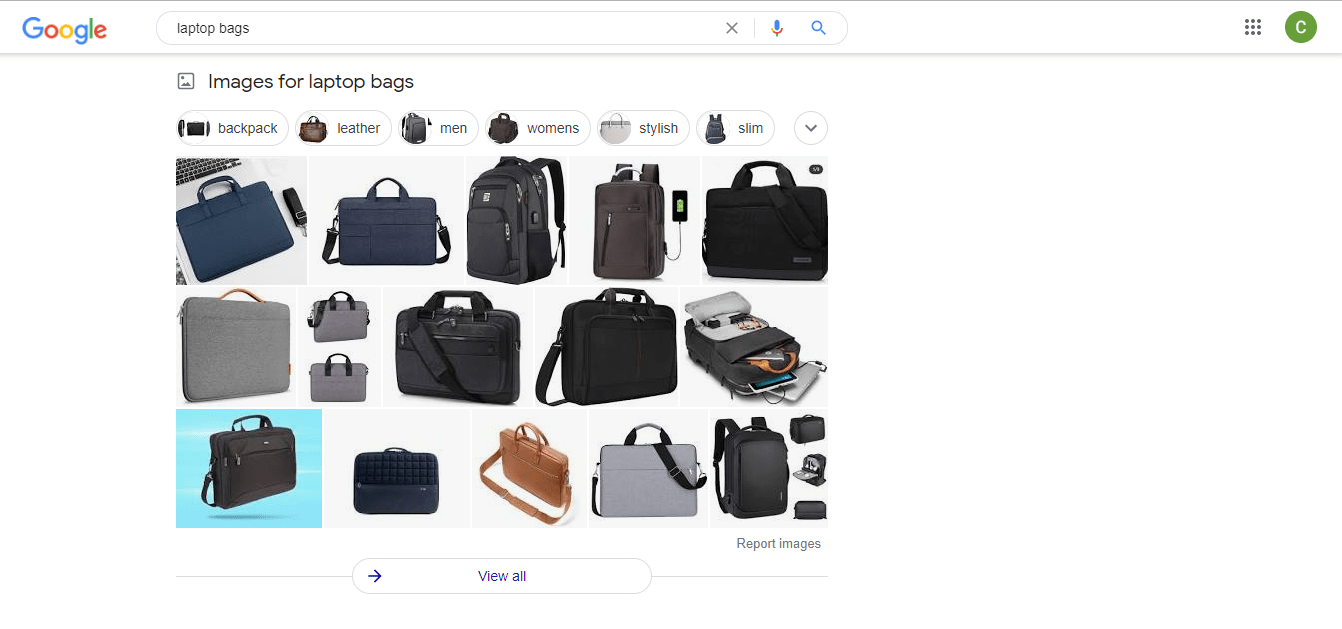The width and height of the screenshot is (1342, 629).
Task: Open the navy bag with strap on desk image
Action: (241, 220)
